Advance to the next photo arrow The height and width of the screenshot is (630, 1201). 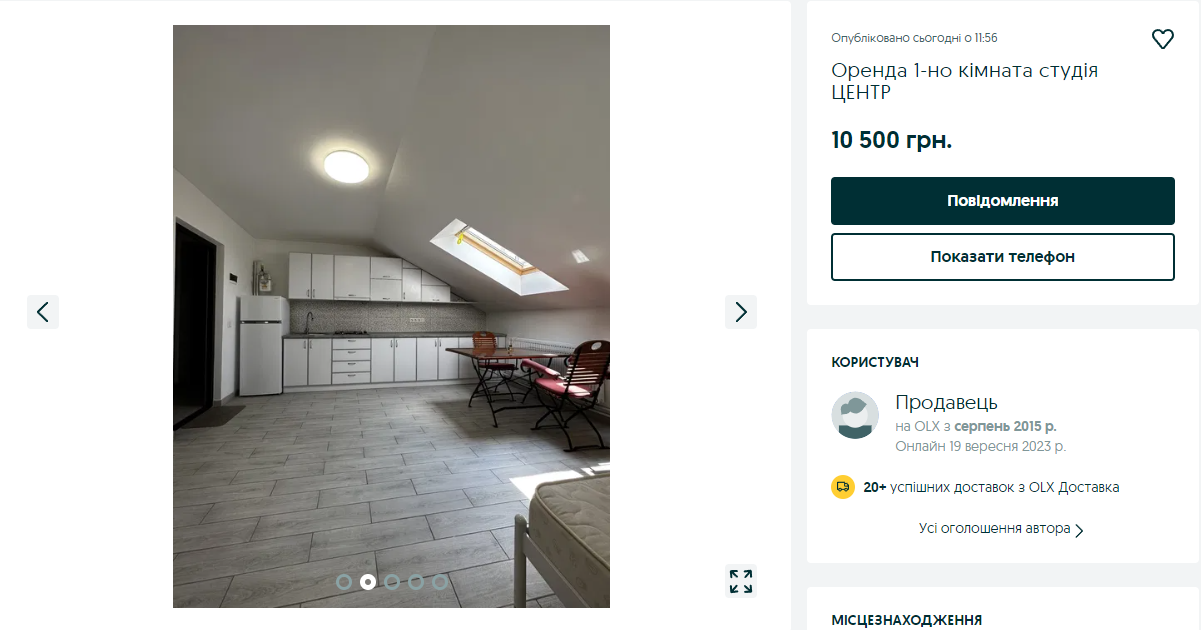pos(741,312)
